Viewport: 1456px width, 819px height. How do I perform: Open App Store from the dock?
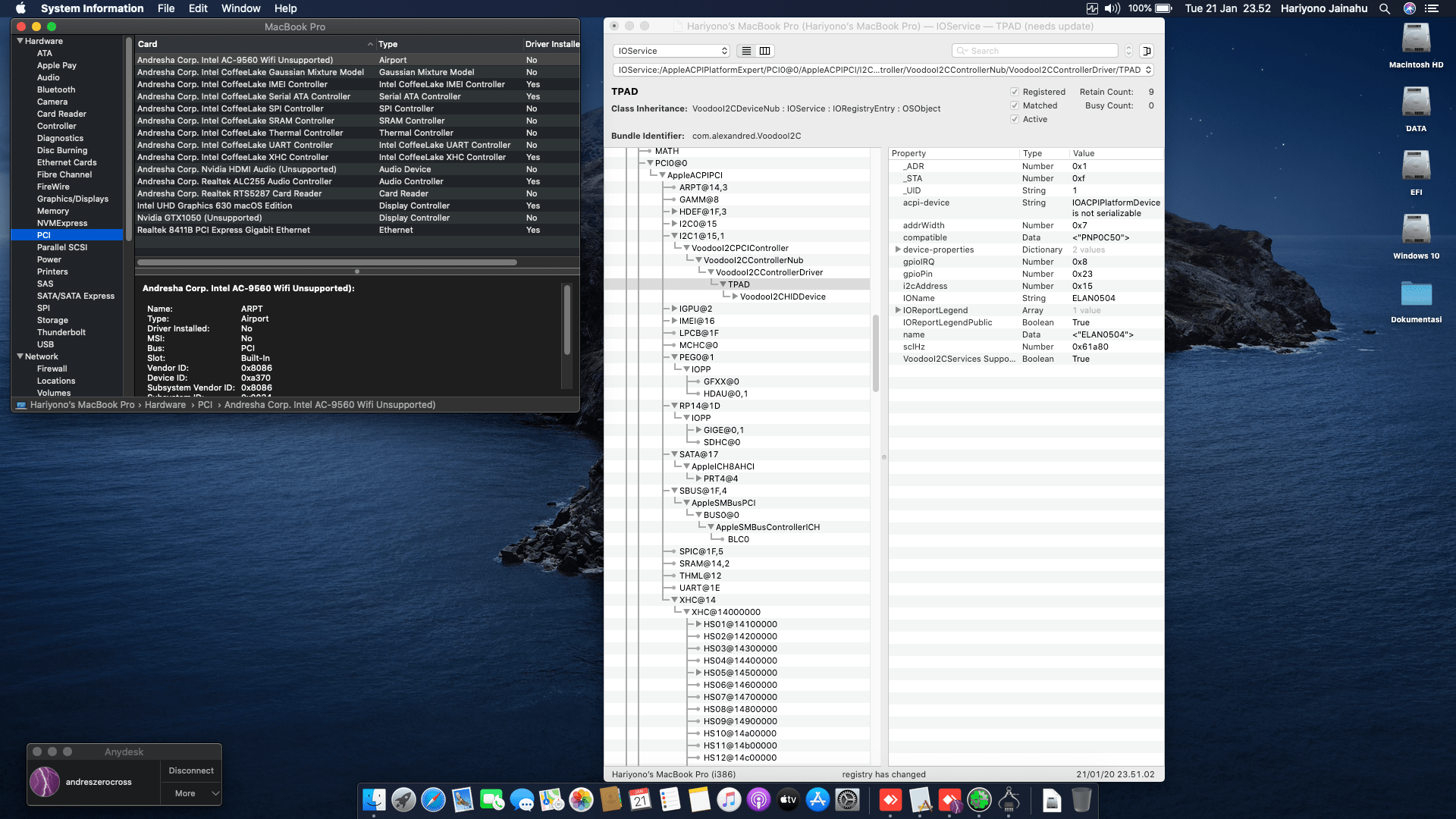point(817,799)
